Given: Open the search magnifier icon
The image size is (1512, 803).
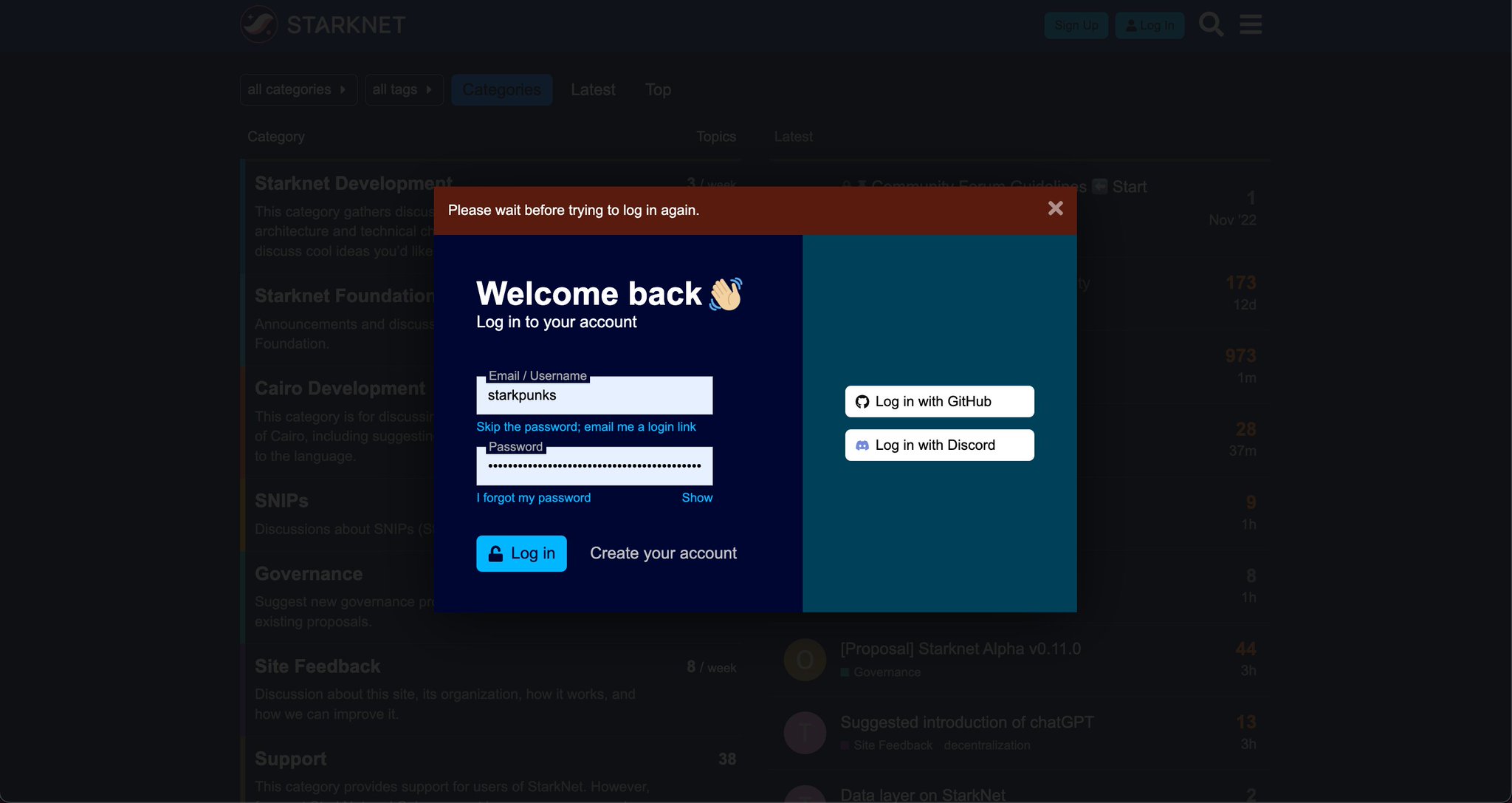Looking at the screenshot, I should 1211,24.
